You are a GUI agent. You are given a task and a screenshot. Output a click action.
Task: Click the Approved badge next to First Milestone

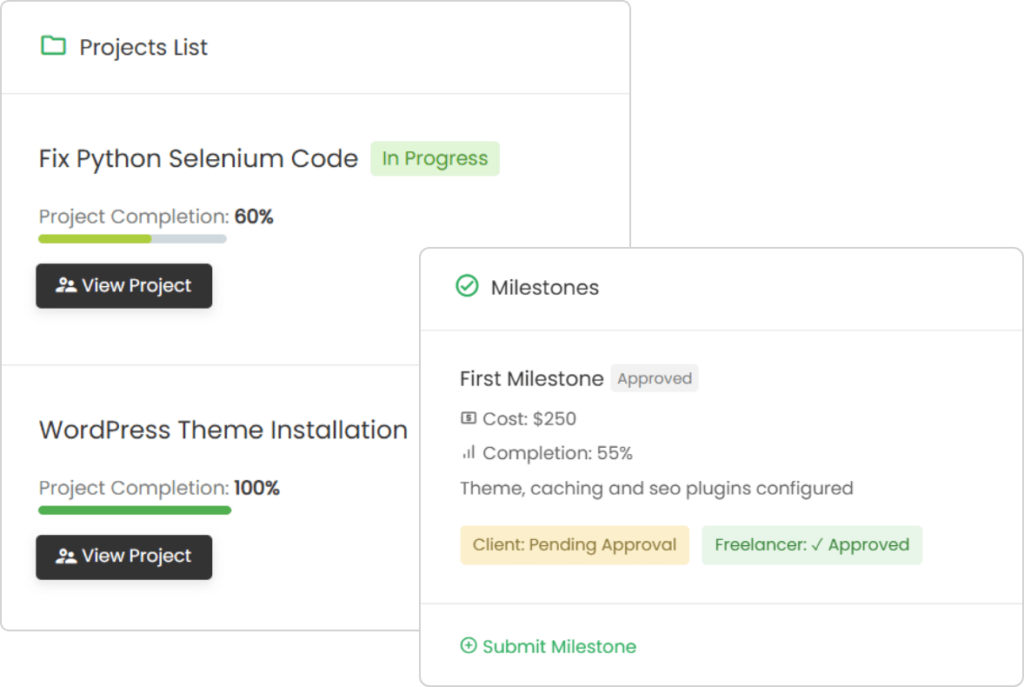tap(655, 379)
